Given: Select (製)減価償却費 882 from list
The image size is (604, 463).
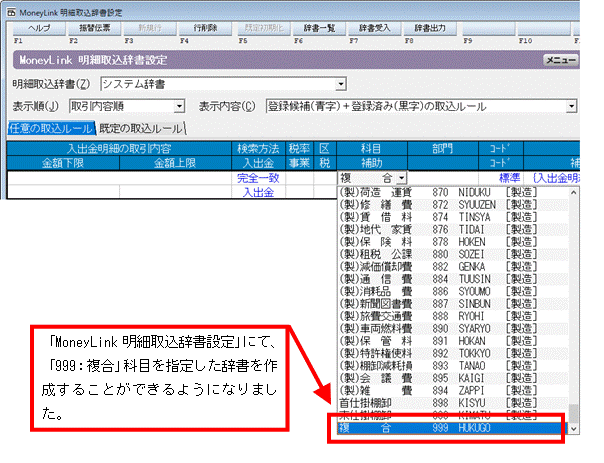Looking at the screenshot, I should (453, 267).
